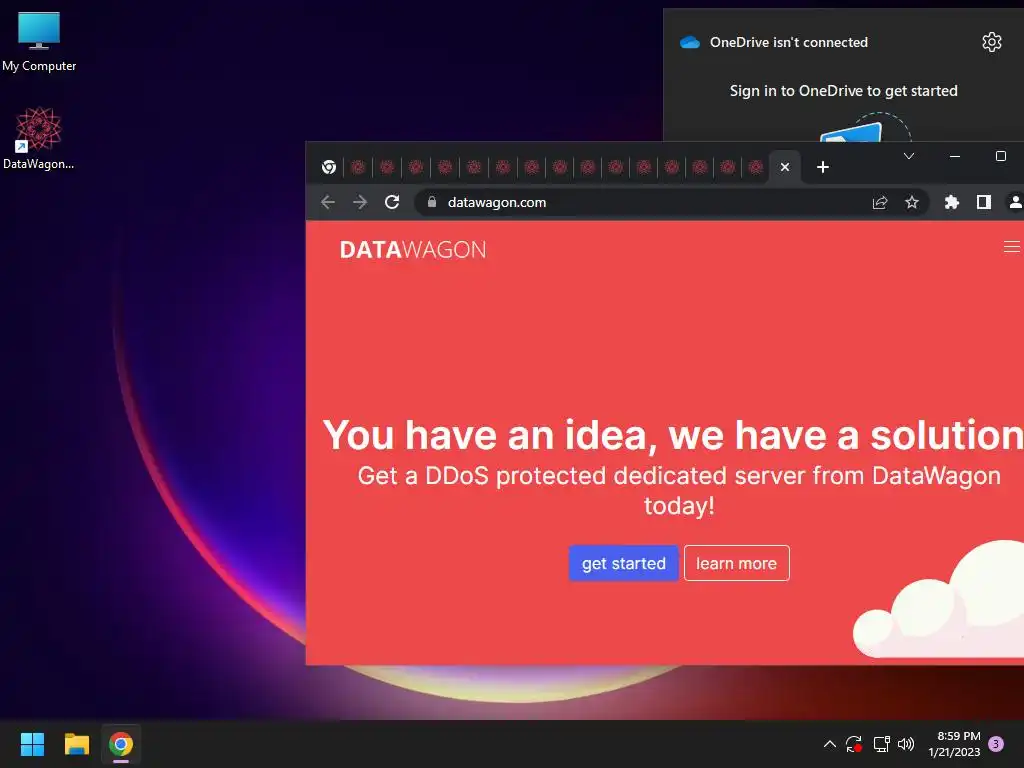Close the active Chrome tab

[785, 167]
